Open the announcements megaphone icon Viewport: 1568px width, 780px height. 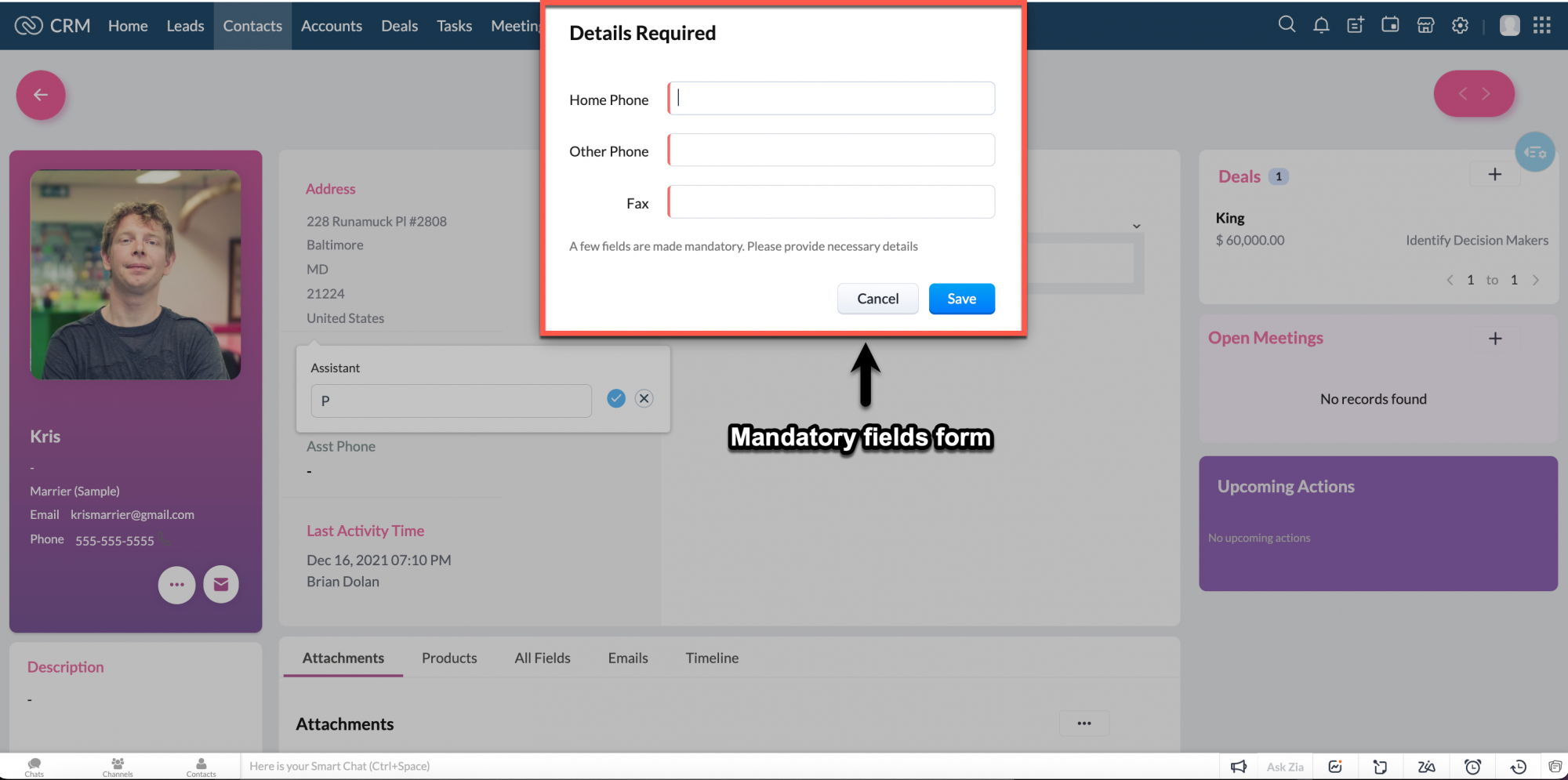click(1239, 766)
